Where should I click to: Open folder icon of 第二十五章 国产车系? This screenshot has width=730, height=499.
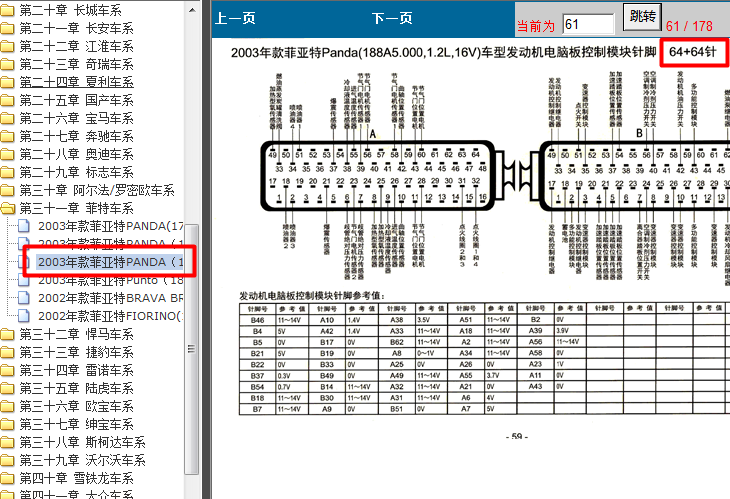point(7,100)
